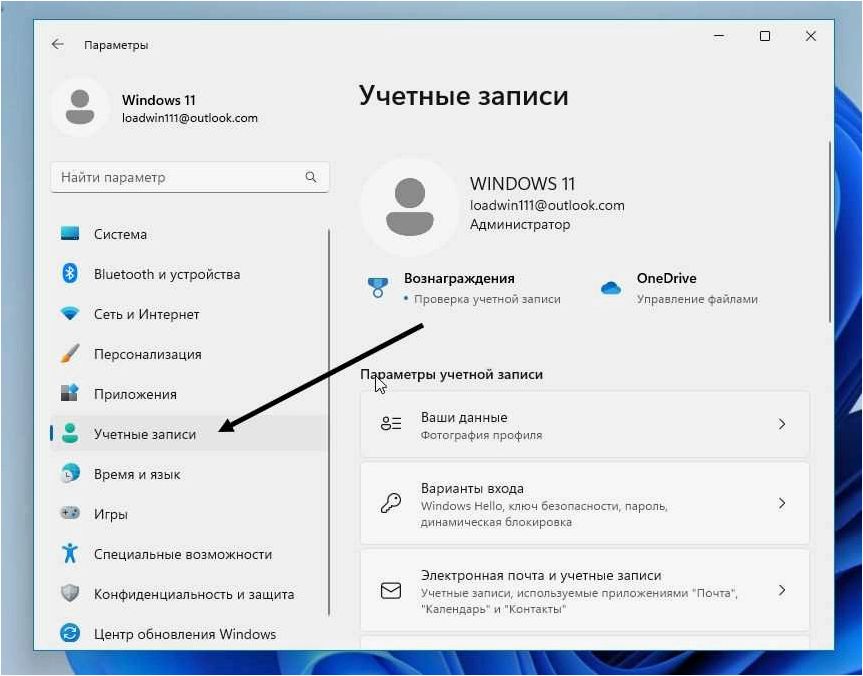
Task: Switch to Сеть и Интернет
Action: click(188, 314)
